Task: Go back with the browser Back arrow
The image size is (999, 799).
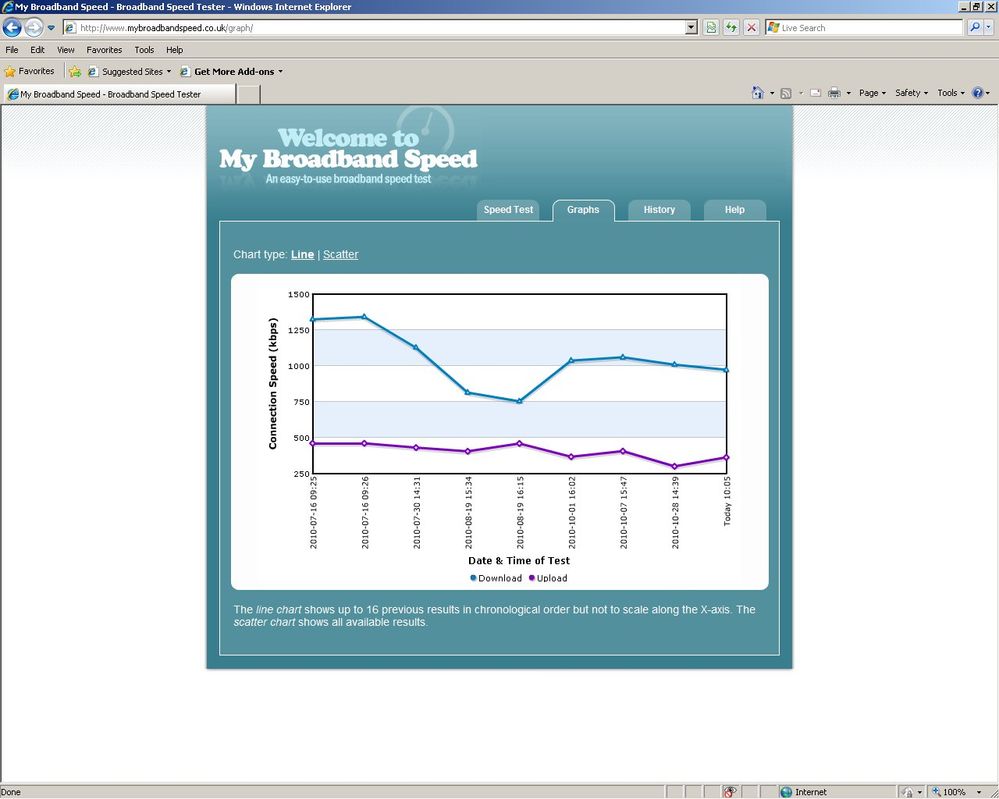Action: coord(12,27)
